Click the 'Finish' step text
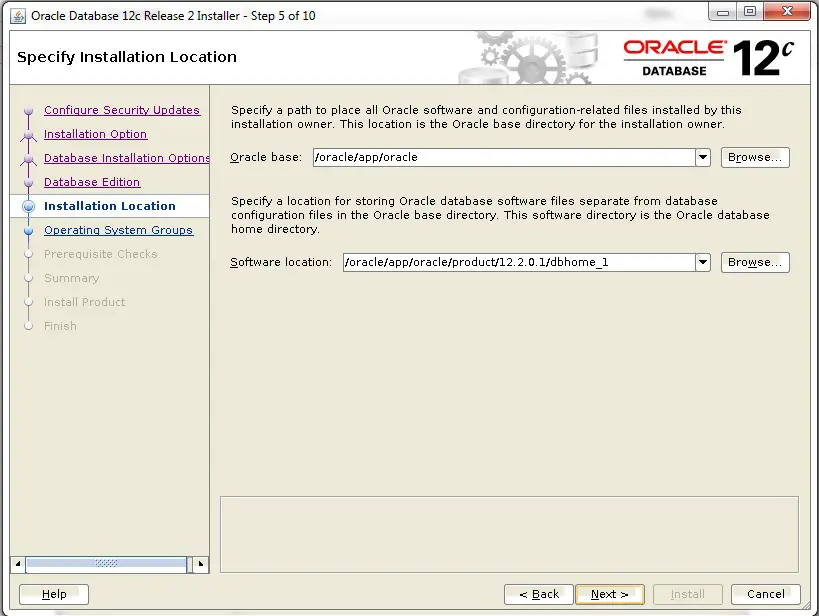Image resolution: width=819 pixels, height=616 pixels. [60, 327]
